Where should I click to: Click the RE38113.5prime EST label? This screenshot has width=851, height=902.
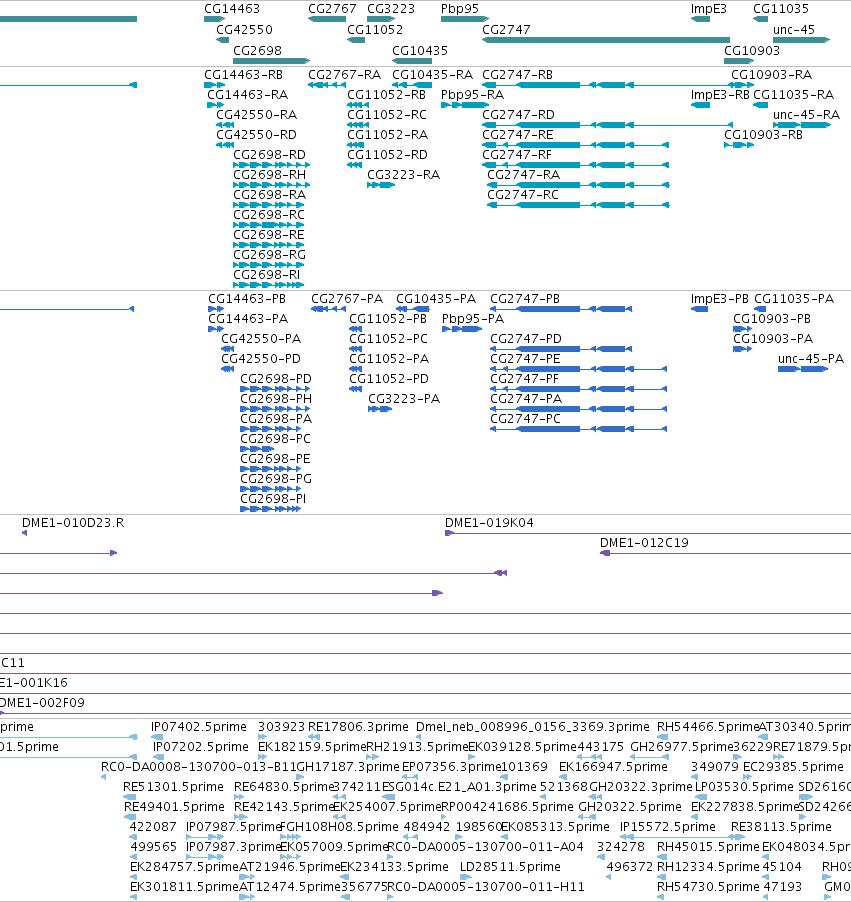pos(781,827)
